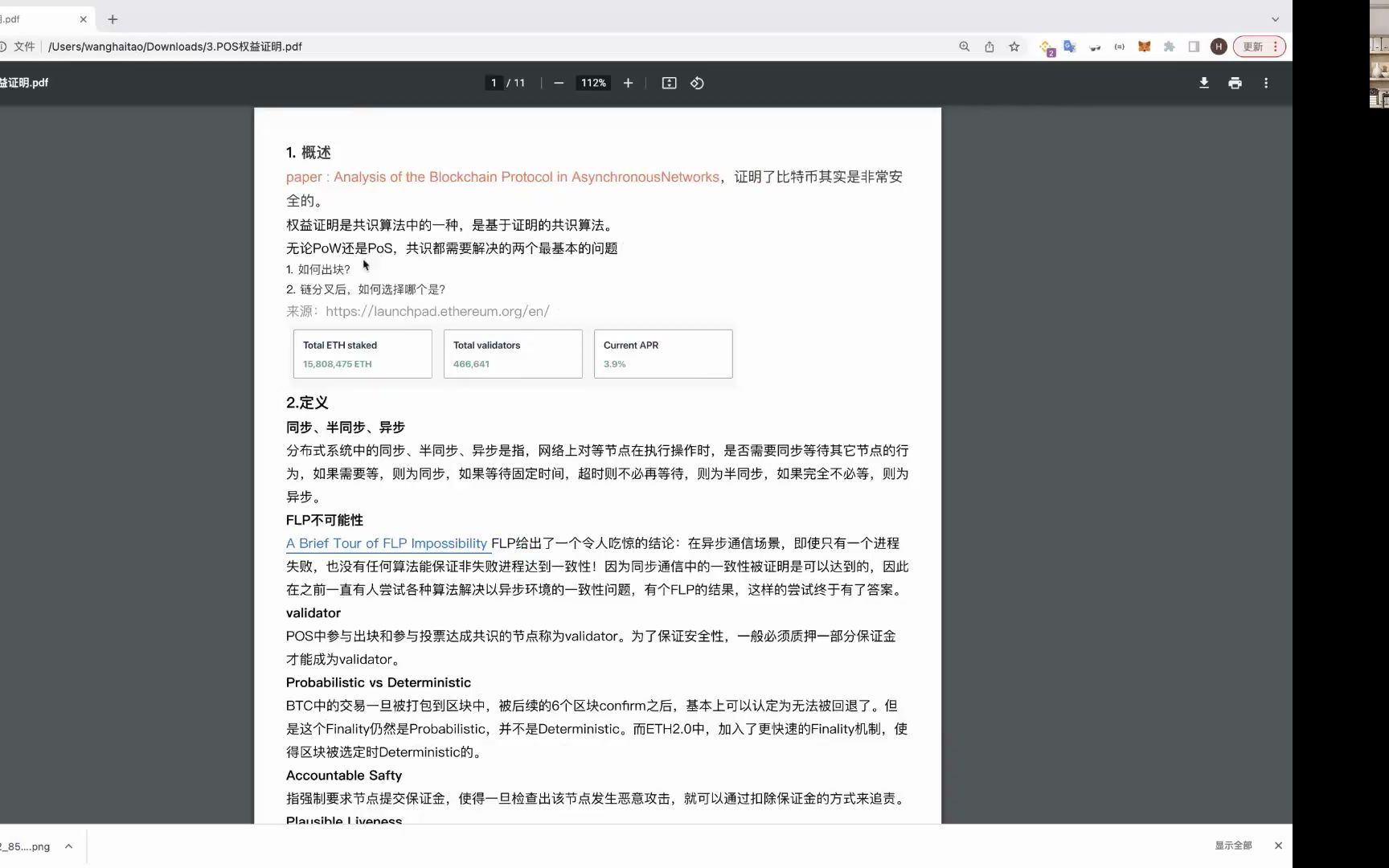The width and height of the screenshot is (1389, 868).
Task: Open the downloaded png file chip
Action: [25, 846]
